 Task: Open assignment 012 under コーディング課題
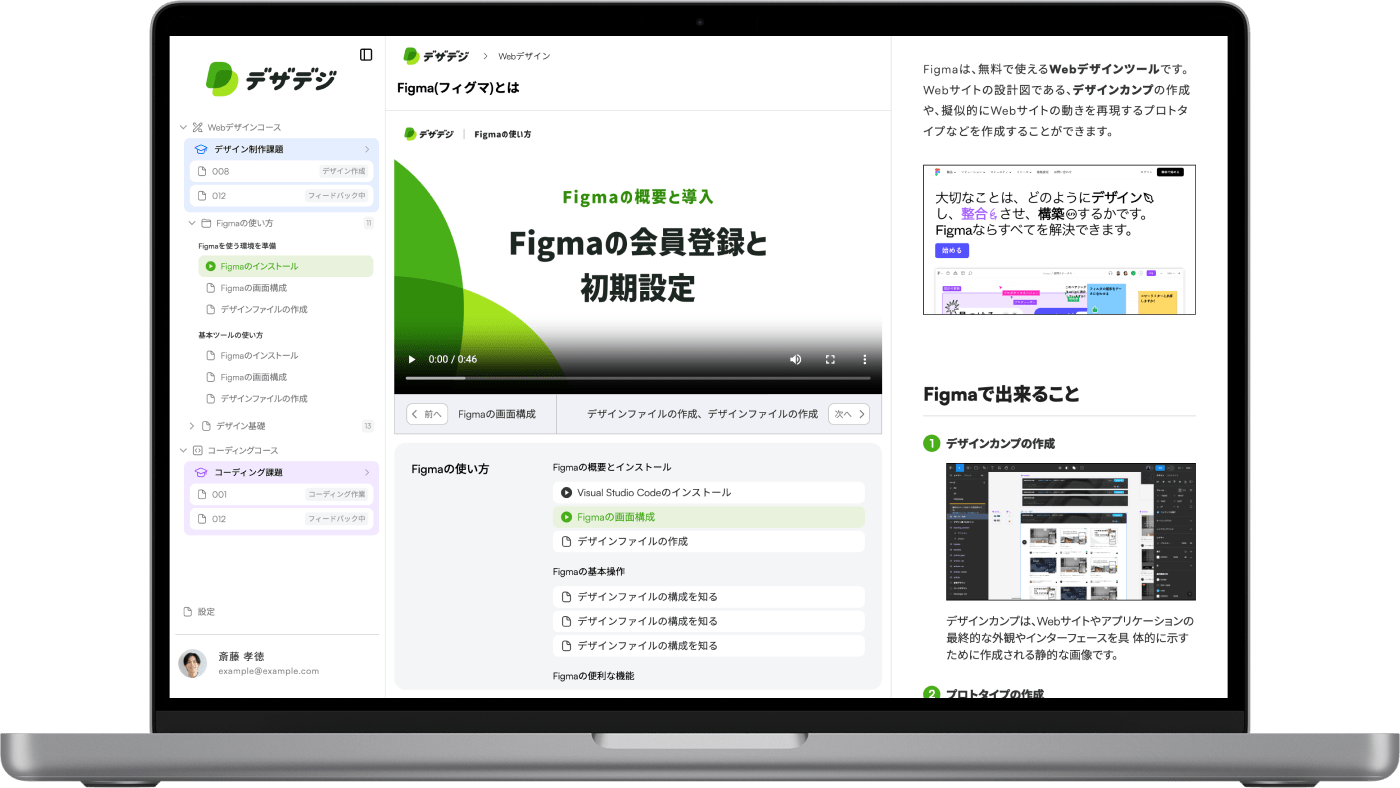(x=282, y=519)
